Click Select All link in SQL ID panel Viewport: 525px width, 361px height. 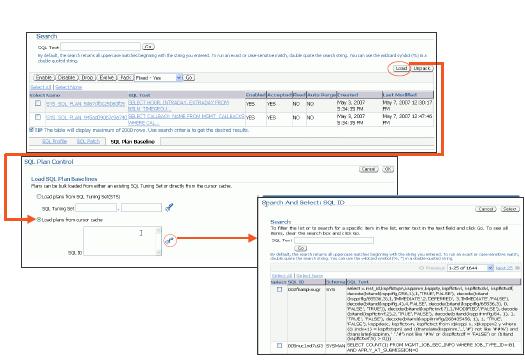click(282, 276)
